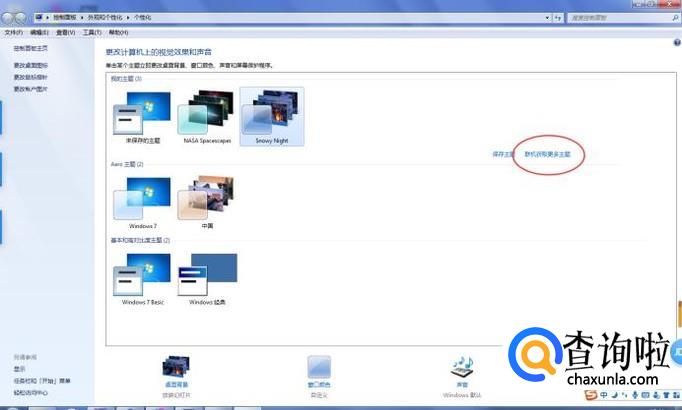Open the 编辑(E) menu

(39, 33)
